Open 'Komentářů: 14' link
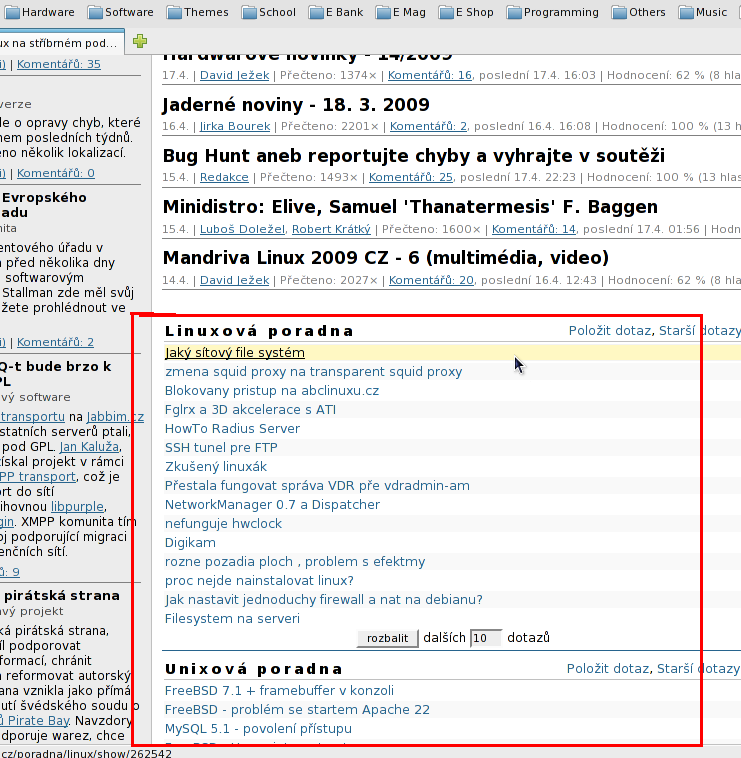 pyautogui.click(x=534, y=229)
